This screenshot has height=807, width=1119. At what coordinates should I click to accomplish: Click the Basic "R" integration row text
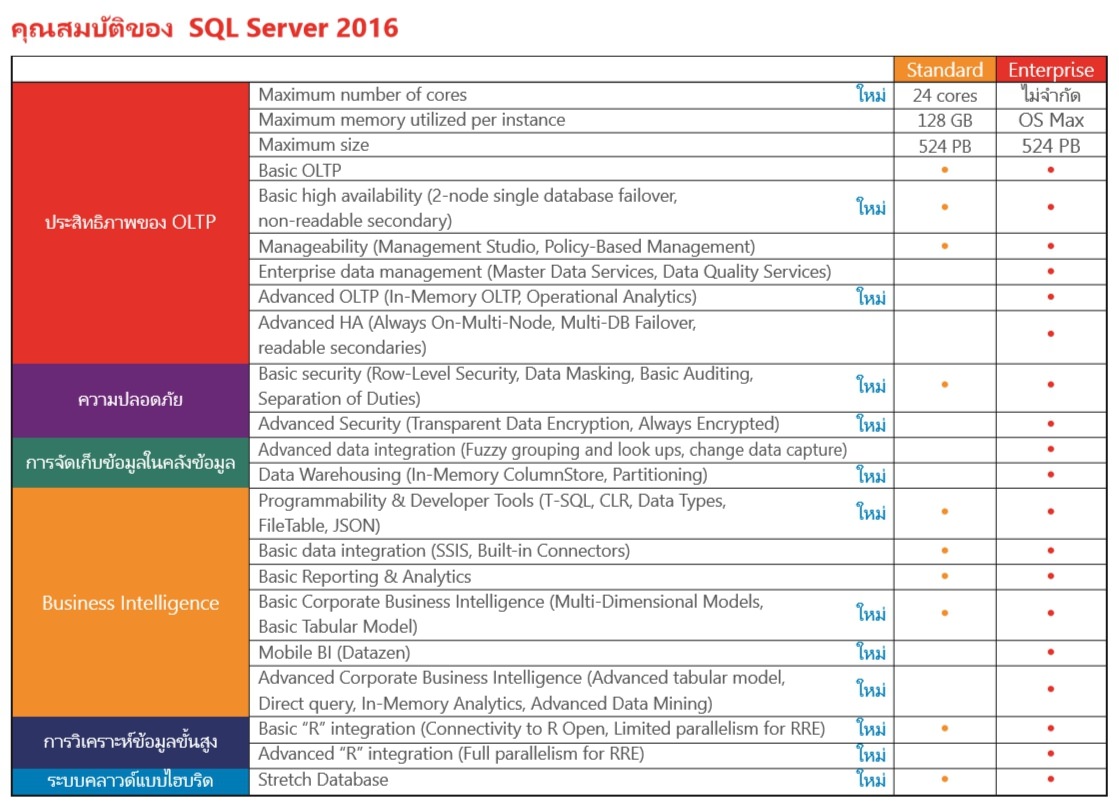(x=542, y=729)
